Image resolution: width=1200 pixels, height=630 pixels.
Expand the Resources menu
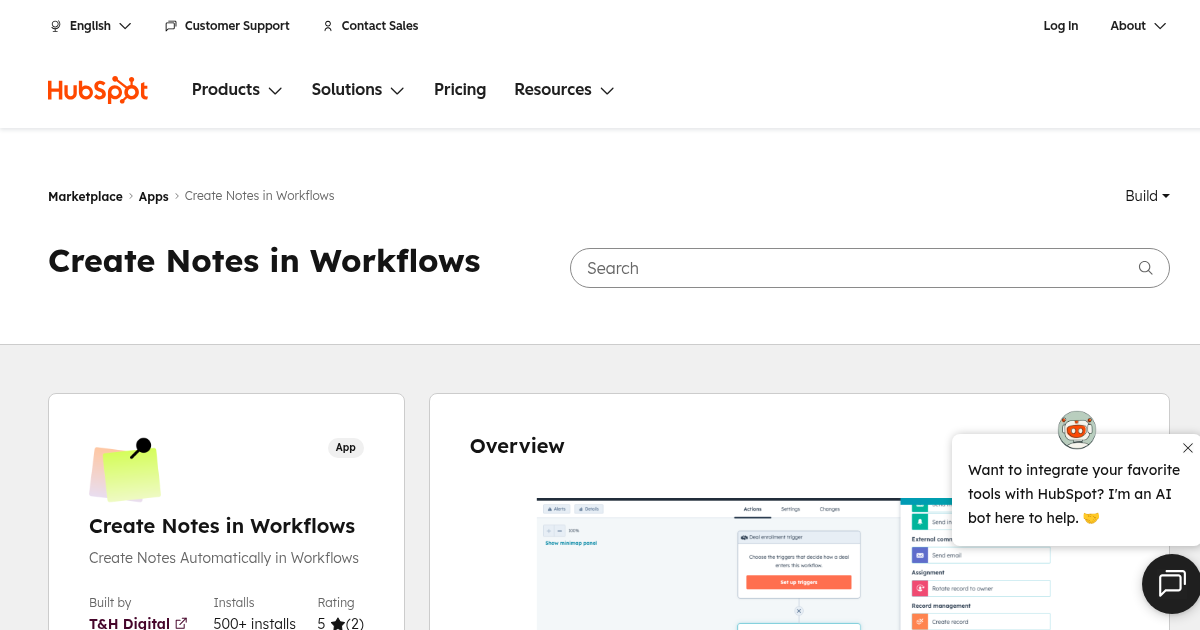pyautogui.click(x=564, y=90)
